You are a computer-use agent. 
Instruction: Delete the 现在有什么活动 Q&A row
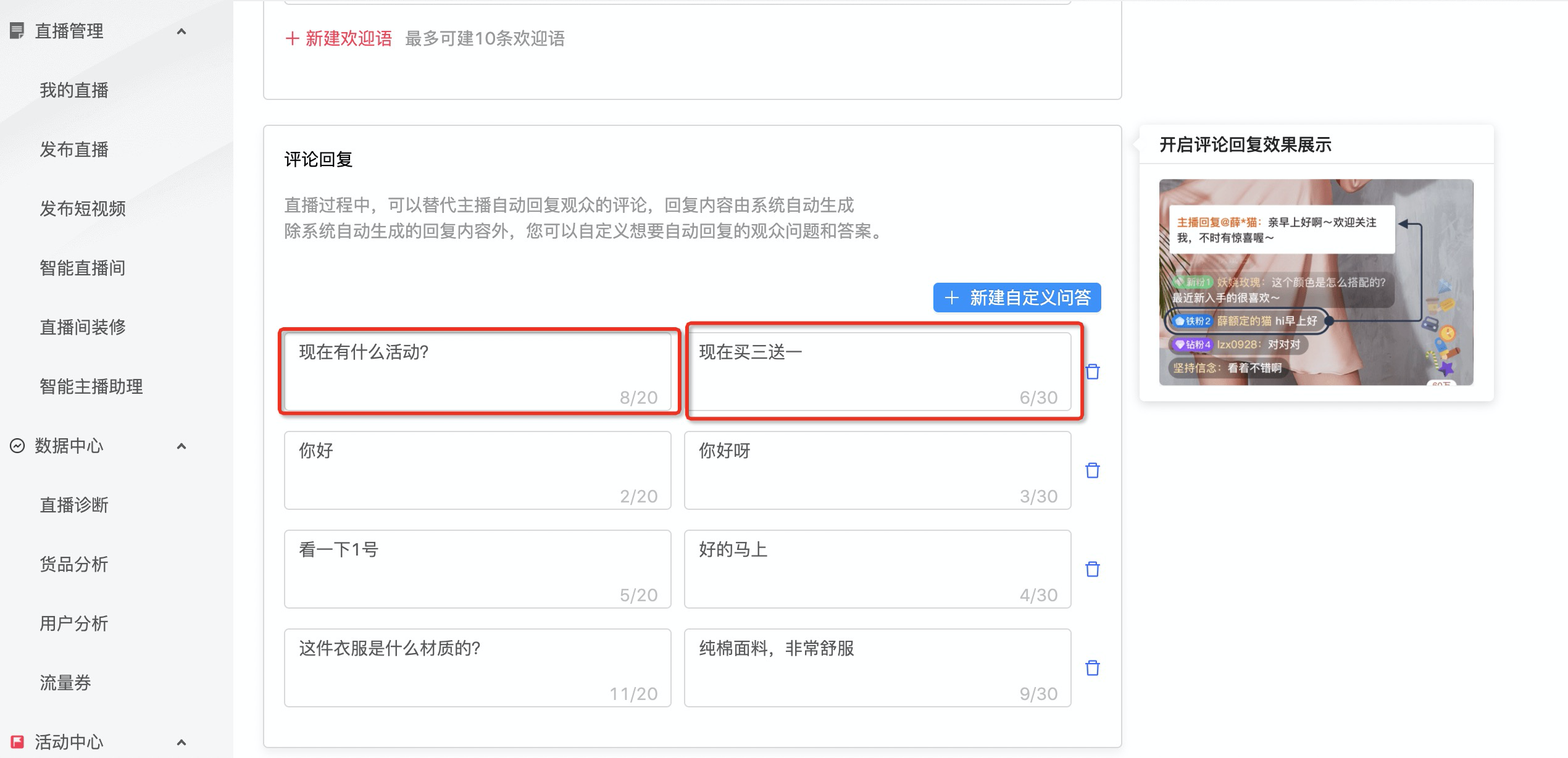click(1092, 372)
